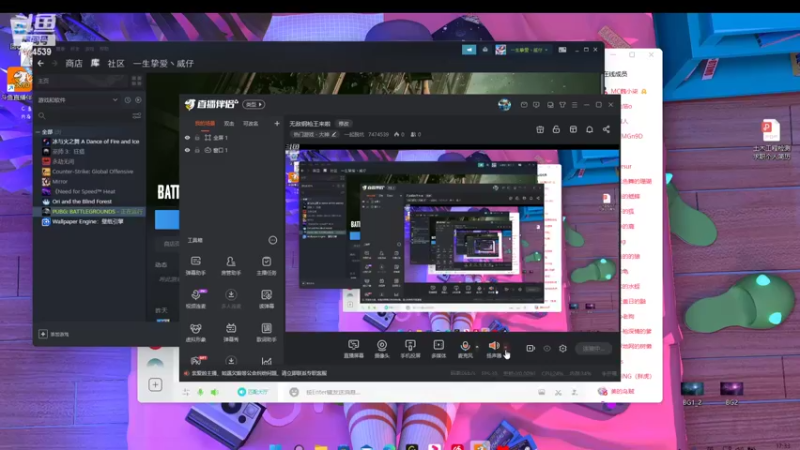
Task: Open the hamburger menu in stream tool title bar
Action: (574, 105)
